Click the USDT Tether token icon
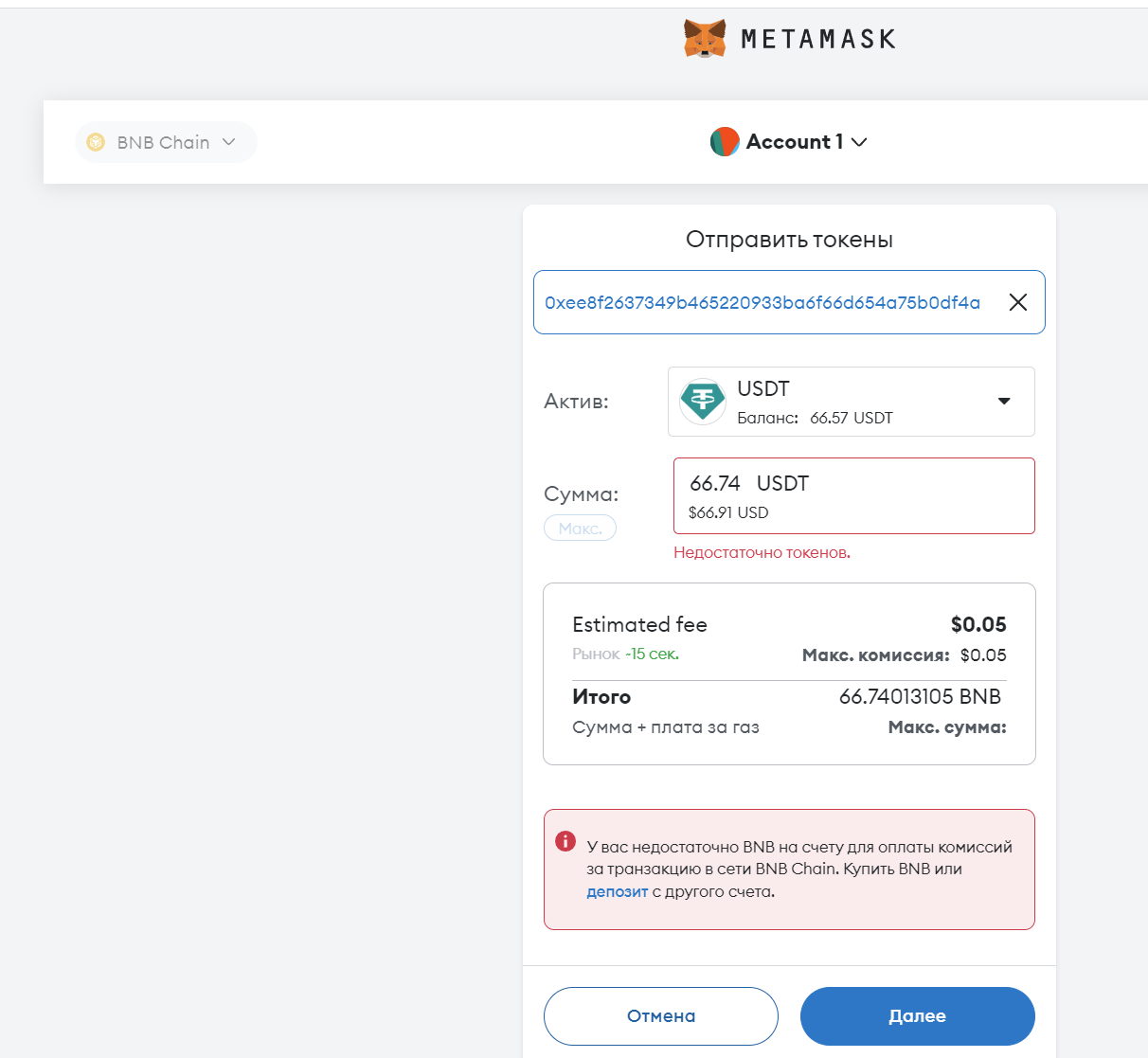 [x=703, y=402]
